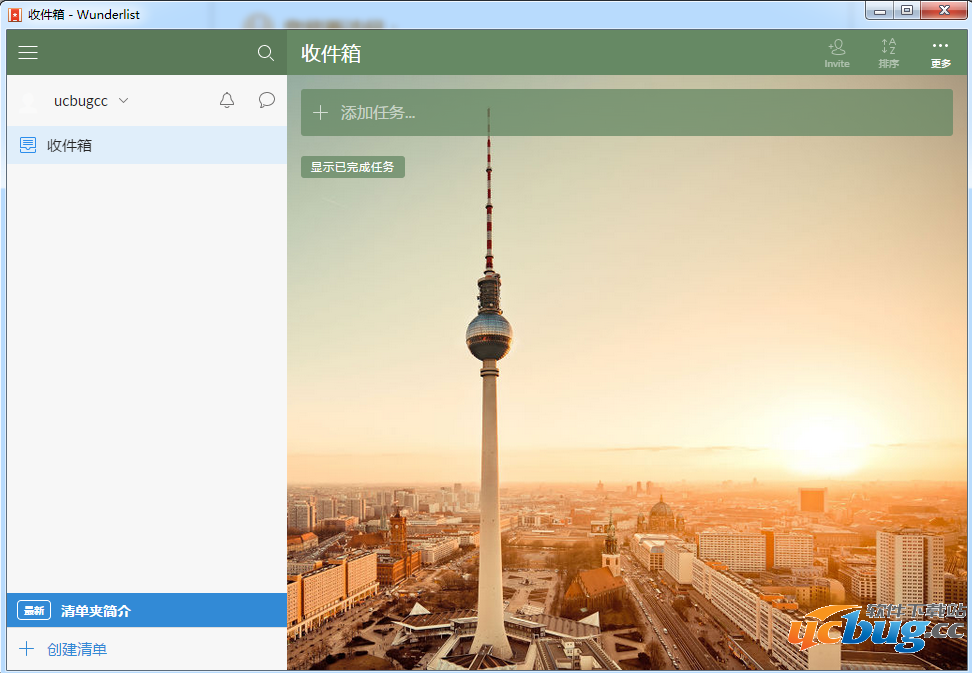Open the 排序 sort options
This screenshot has width=972, height=673.
(888, 53)
